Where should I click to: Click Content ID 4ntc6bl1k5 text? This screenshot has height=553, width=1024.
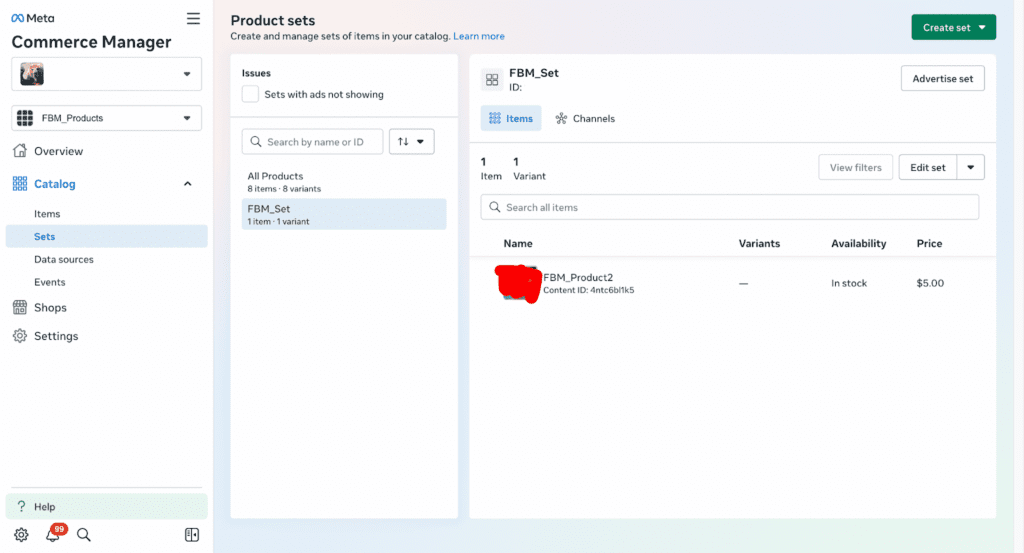tap(588, 290)
